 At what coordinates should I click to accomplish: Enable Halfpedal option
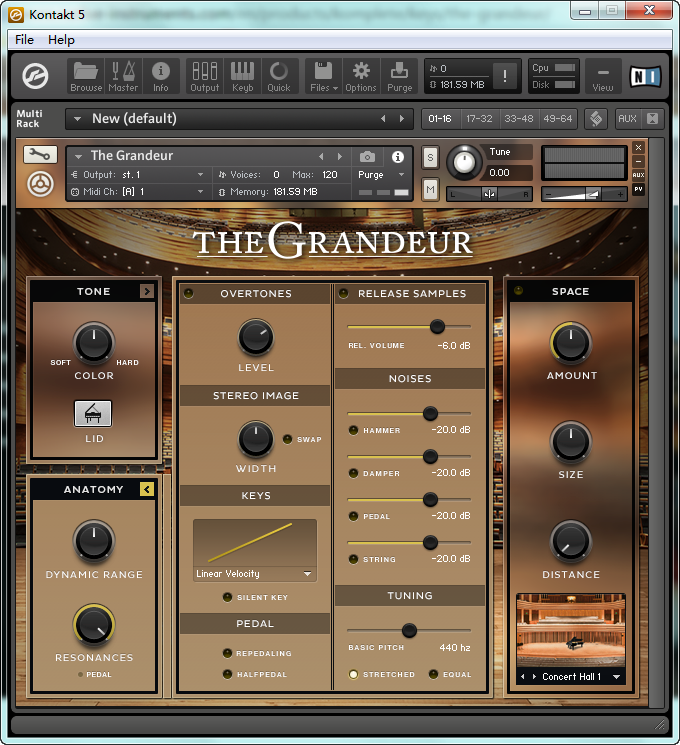[227, 674]
